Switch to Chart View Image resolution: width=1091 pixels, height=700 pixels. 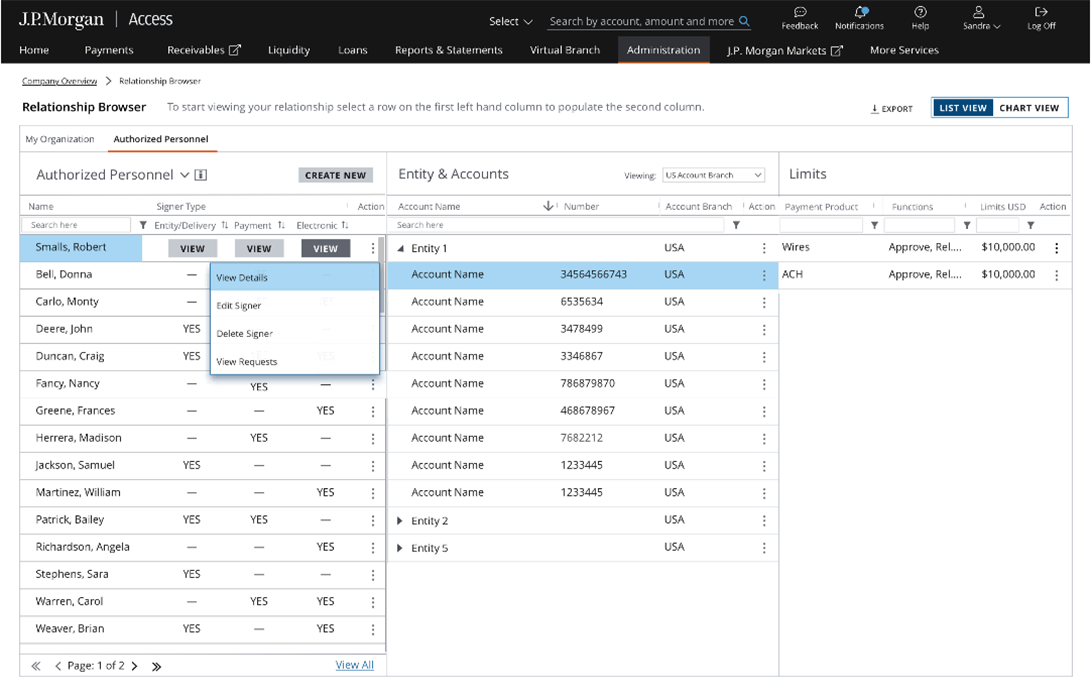1029,108
